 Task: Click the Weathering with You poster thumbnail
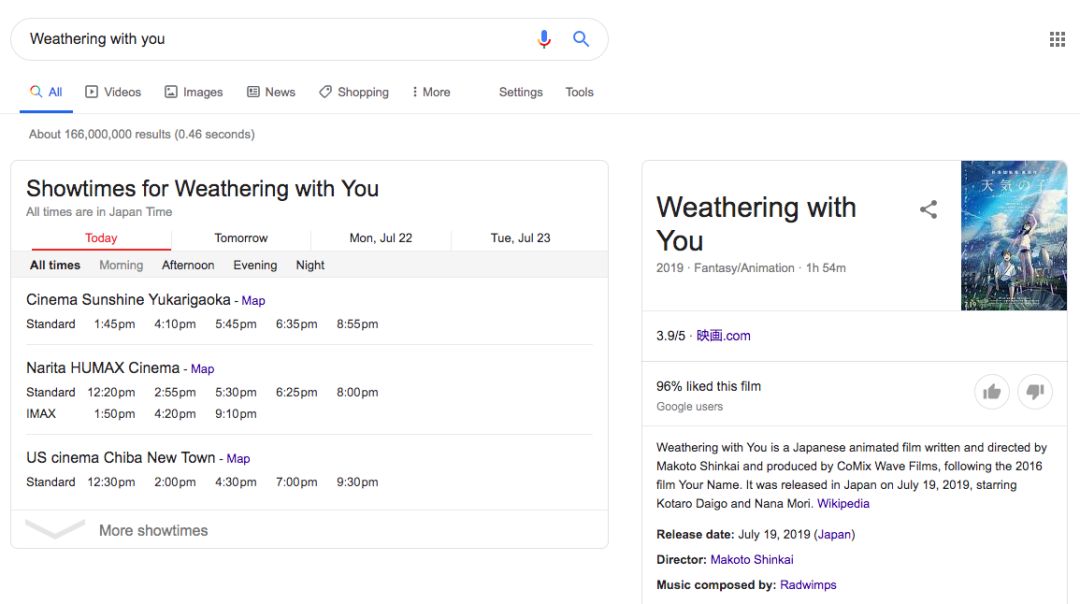(1014, 236)
